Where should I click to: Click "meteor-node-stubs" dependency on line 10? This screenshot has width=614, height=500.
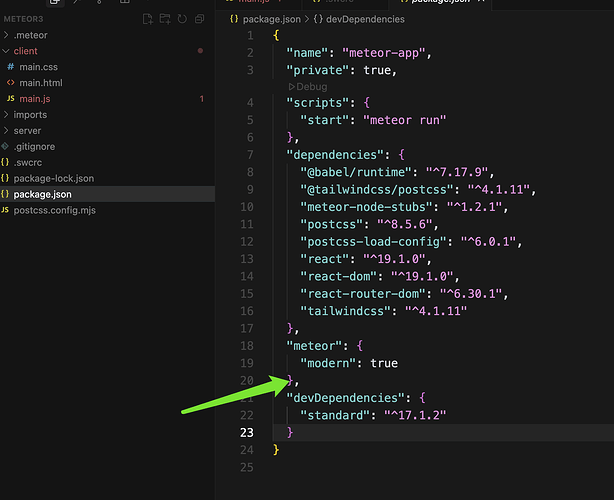pyautogui.click(x=366, y=207)
